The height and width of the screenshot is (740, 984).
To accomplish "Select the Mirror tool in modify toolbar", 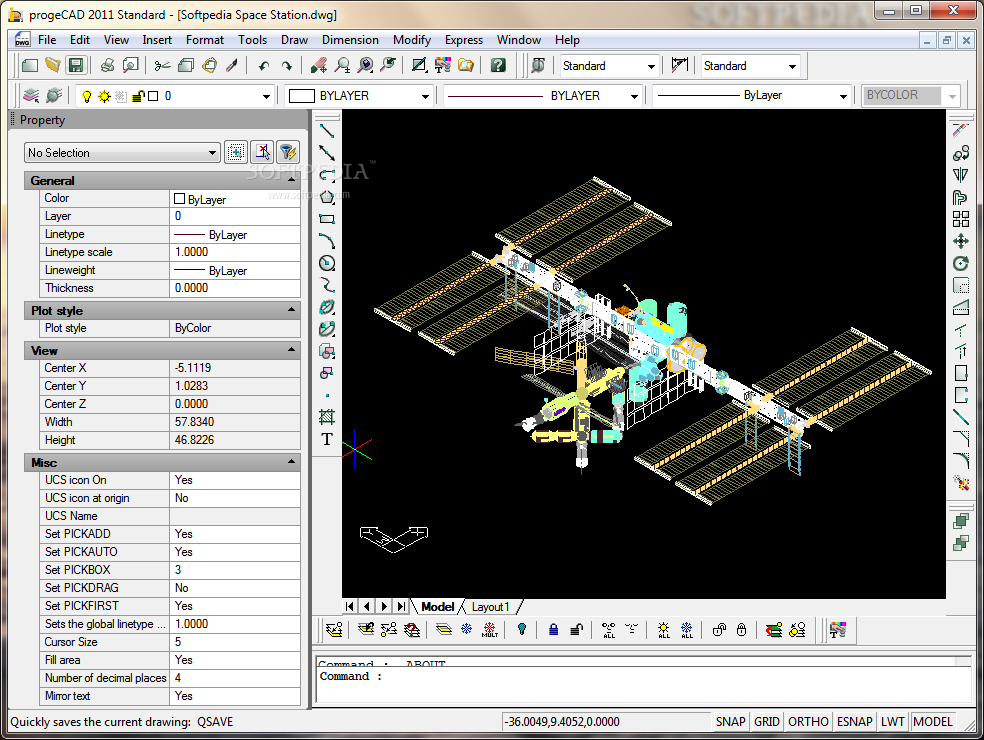I will (x=960, y=175).
